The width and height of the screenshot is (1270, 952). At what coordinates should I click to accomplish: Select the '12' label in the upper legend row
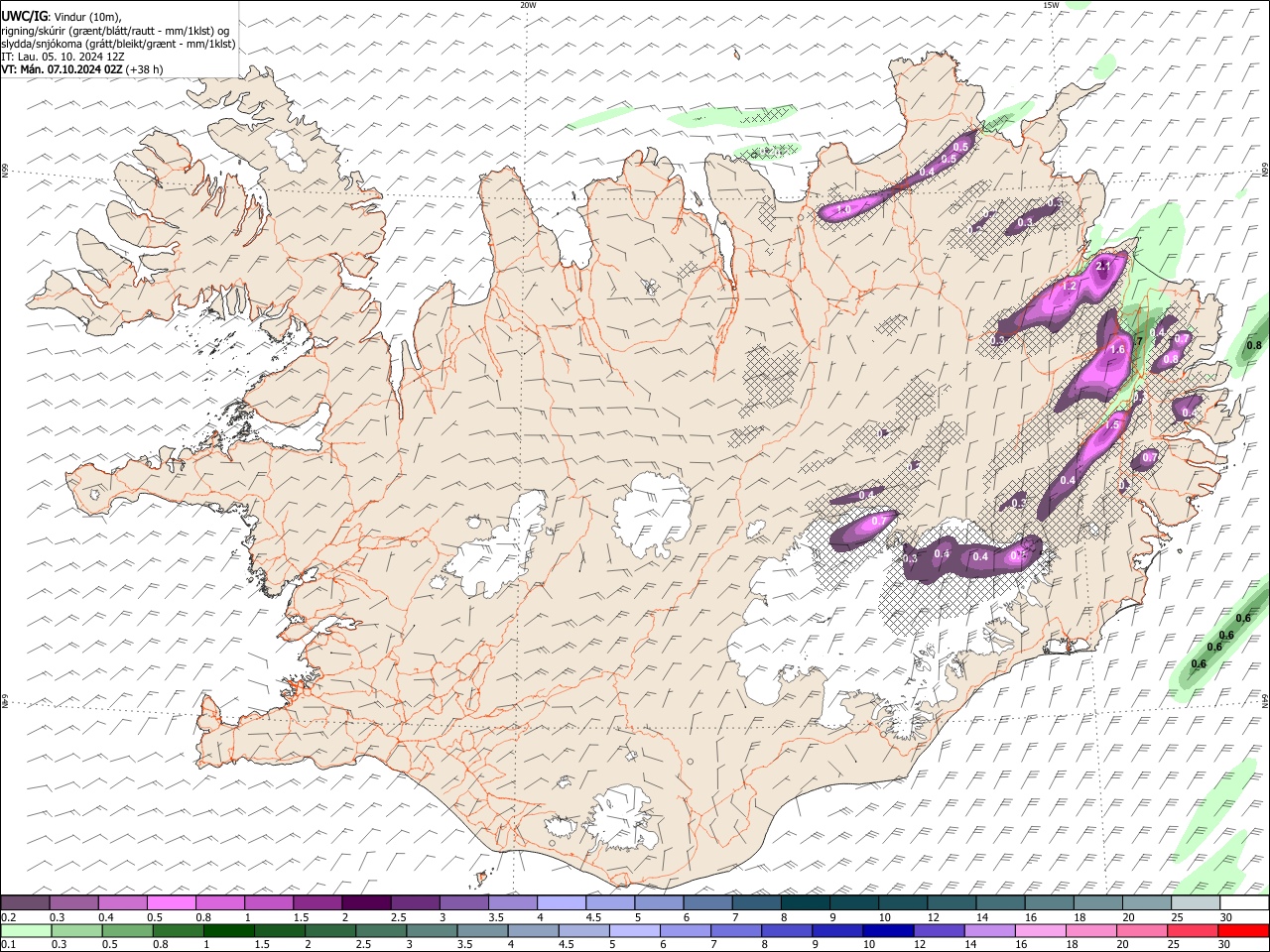click(x=934, y=917)
